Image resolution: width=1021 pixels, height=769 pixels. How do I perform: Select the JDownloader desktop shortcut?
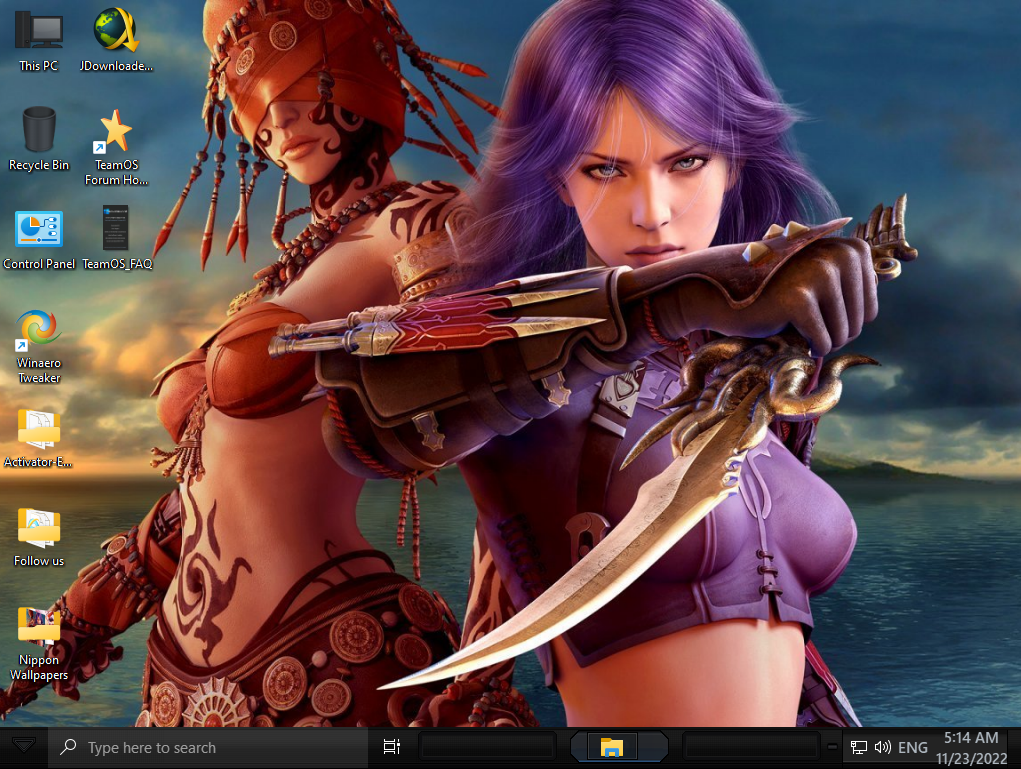coord(116,39)
